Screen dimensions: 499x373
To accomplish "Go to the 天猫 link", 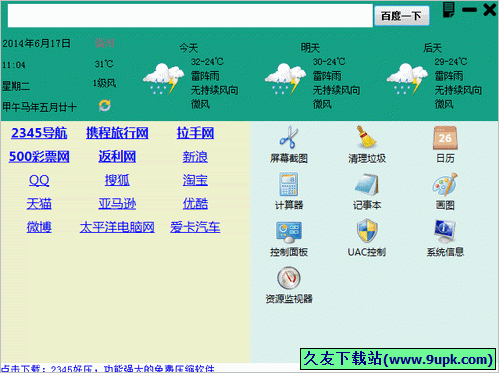I will click(39, 204).
